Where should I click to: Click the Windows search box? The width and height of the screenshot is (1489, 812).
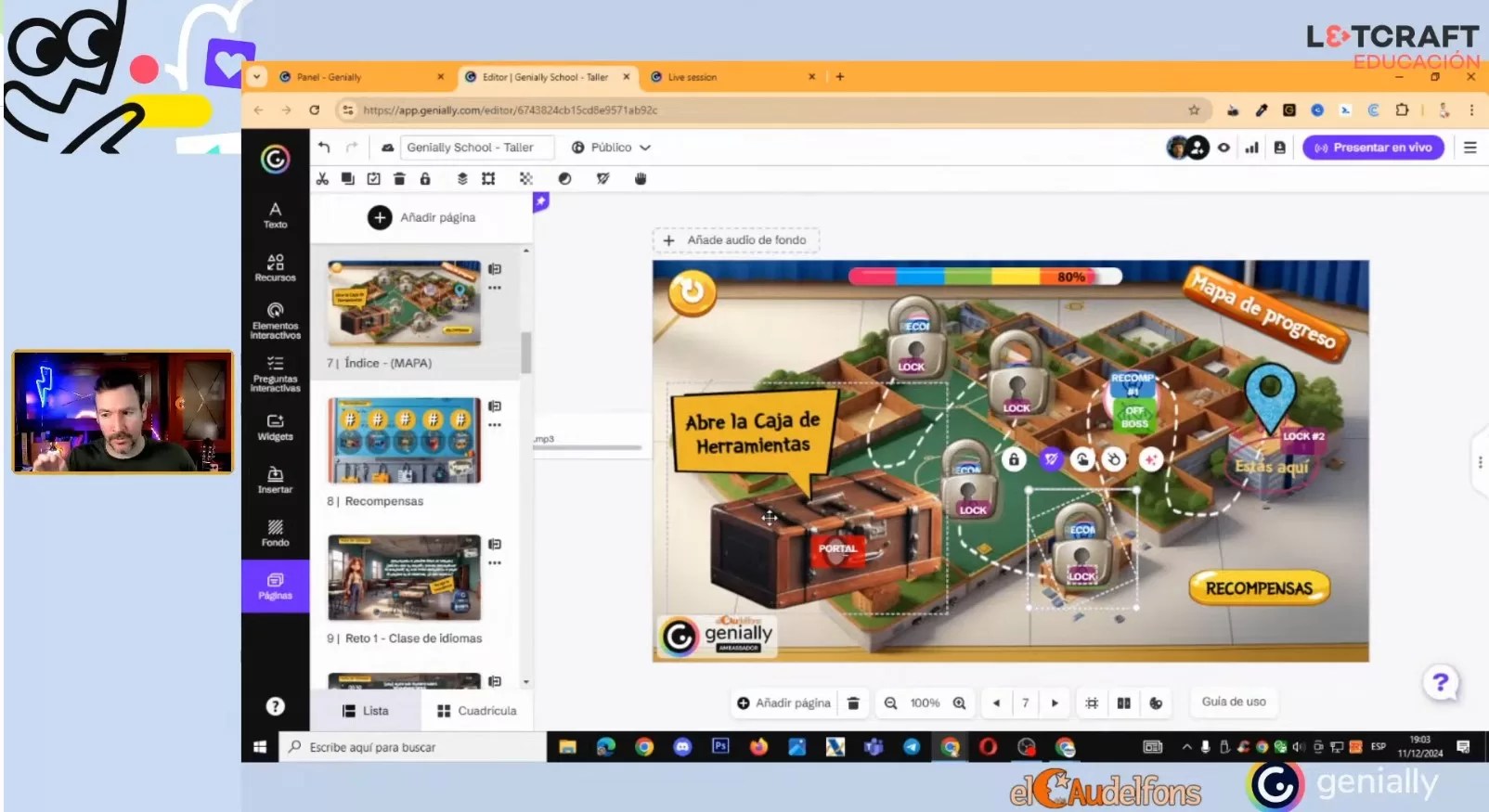coord(412,747)
